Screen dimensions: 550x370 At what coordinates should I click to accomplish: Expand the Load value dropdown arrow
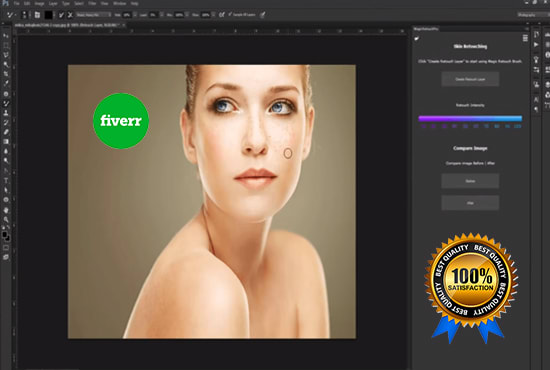pyautogui.click(x=161, y=15)
